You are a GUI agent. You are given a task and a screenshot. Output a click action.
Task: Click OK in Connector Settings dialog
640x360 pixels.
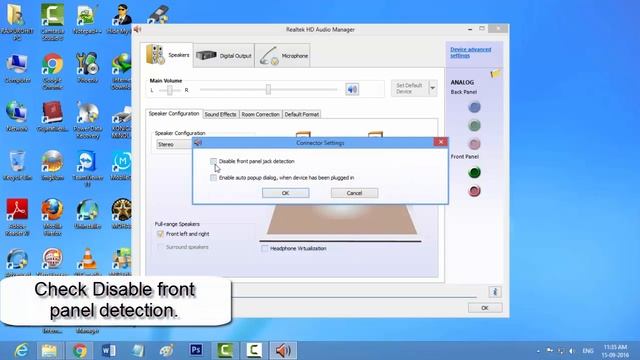point(286,193)
